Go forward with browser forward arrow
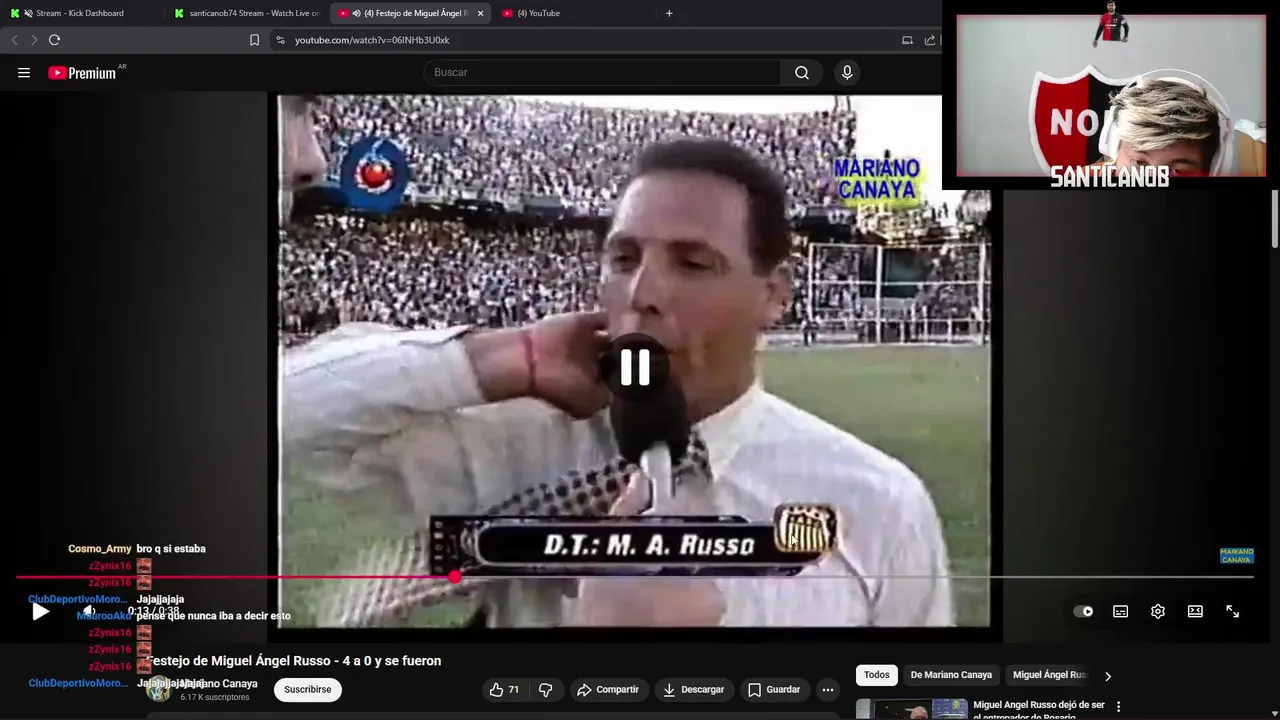 [34, 40]
